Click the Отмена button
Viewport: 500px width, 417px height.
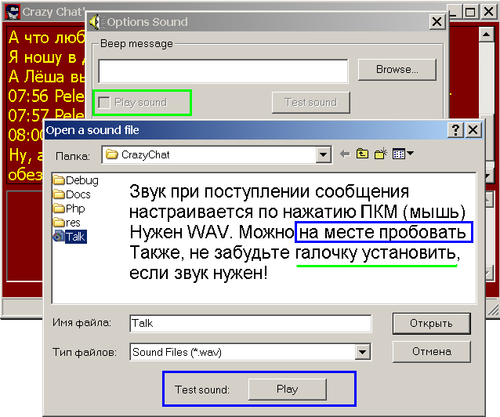point(432,351)
